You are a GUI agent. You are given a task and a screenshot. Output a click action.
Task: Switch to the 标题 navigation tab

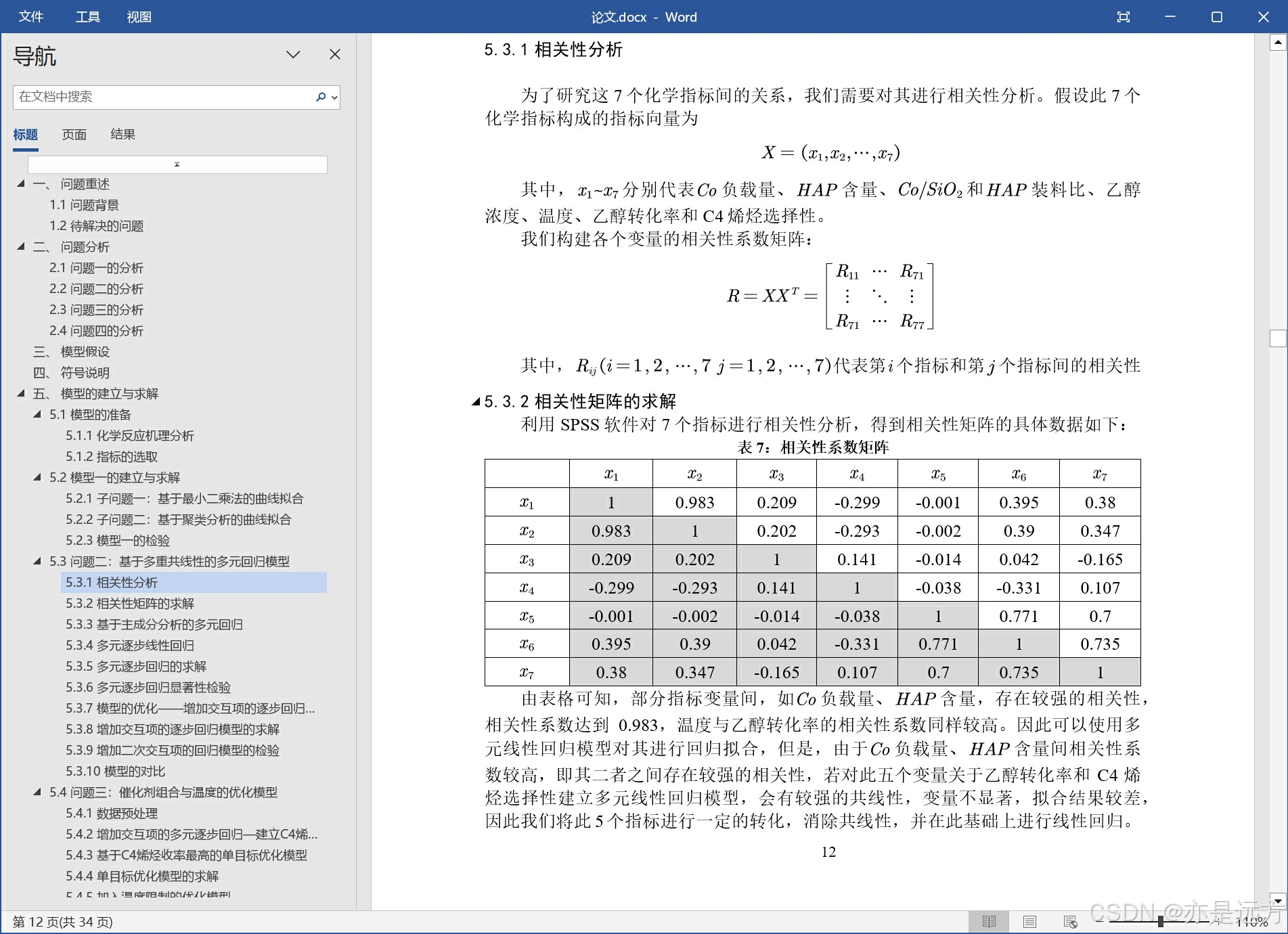(x=26, y=135)
